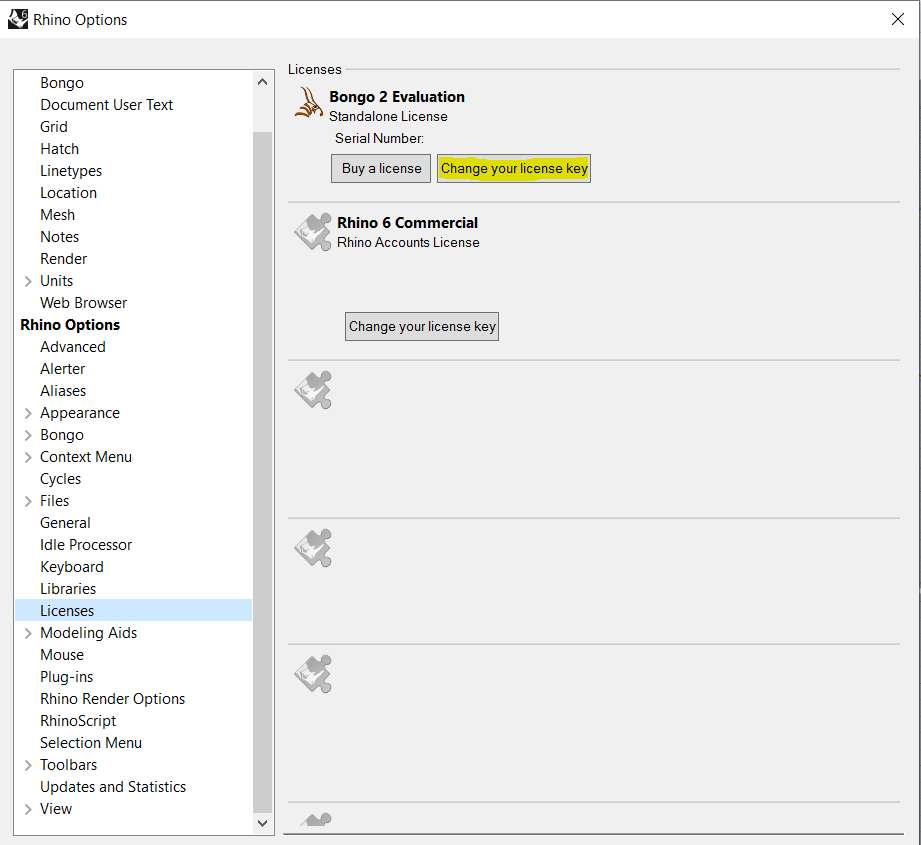Screen dimensions: 921x845
Task: Change the Rhino 6 Commercial license key
Action: click(422, 326)
